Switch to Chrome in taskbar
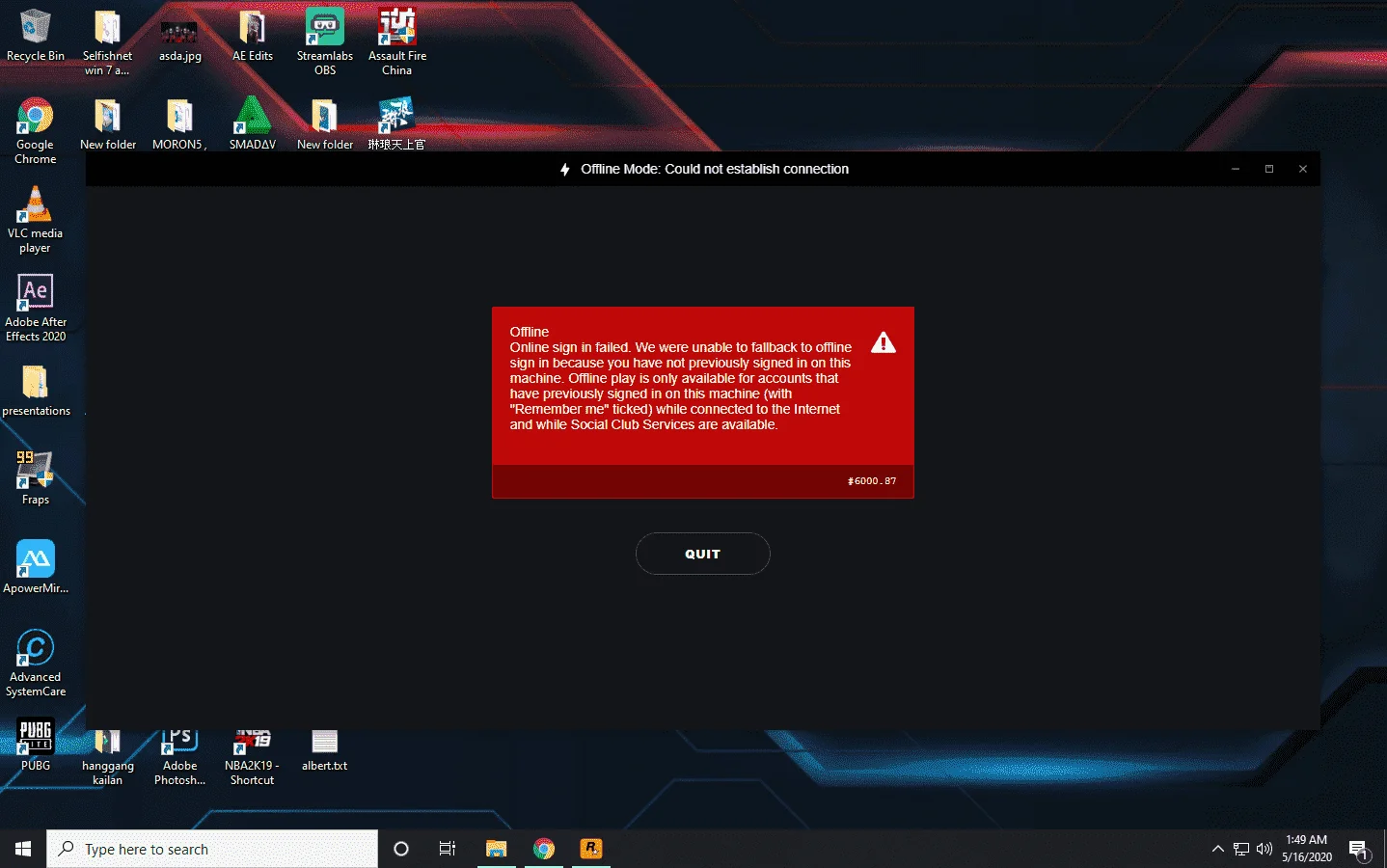Image resolution: width=1387 pixels, height=868 pixels. pyautogui.click(x=544, y=849)
